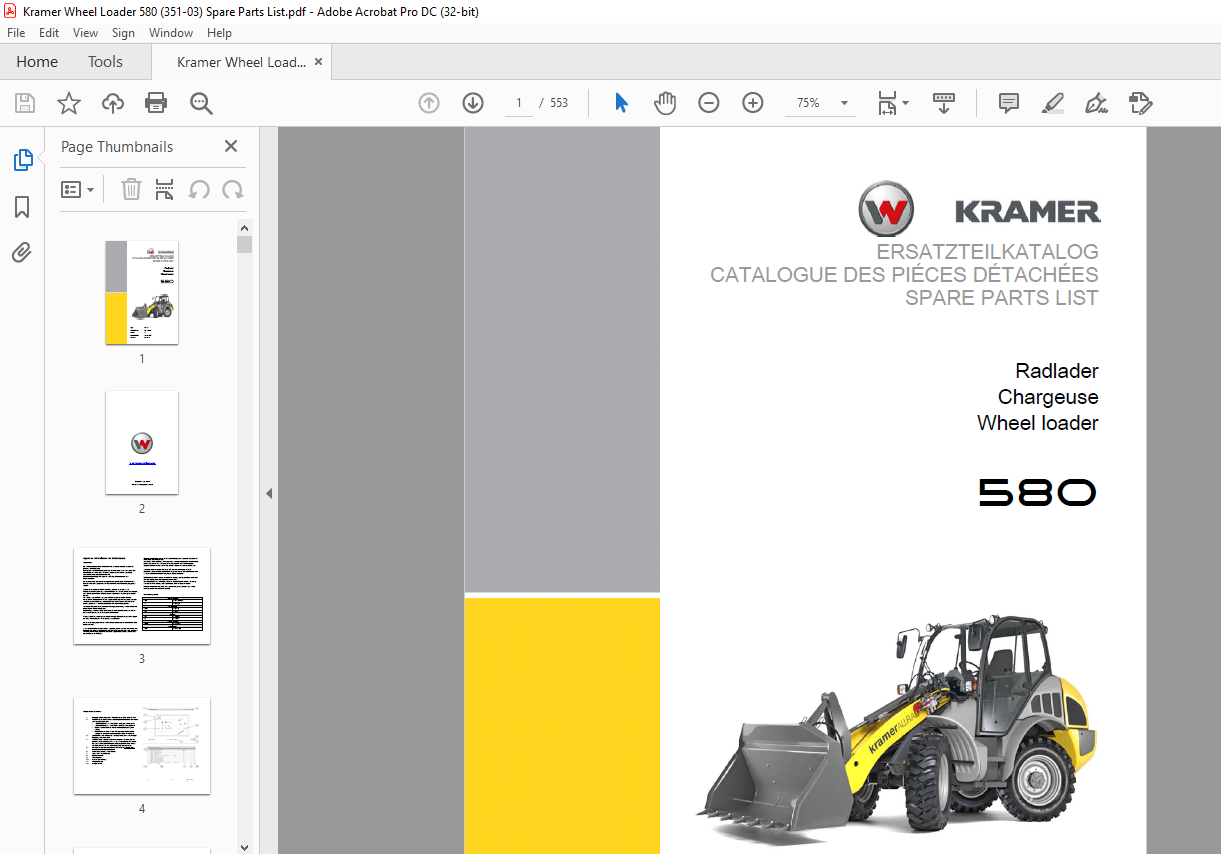Open thumbnails options dropdown menu
Image resolution: width=1221 pixels, height=854 pixels.
(78, 189)
